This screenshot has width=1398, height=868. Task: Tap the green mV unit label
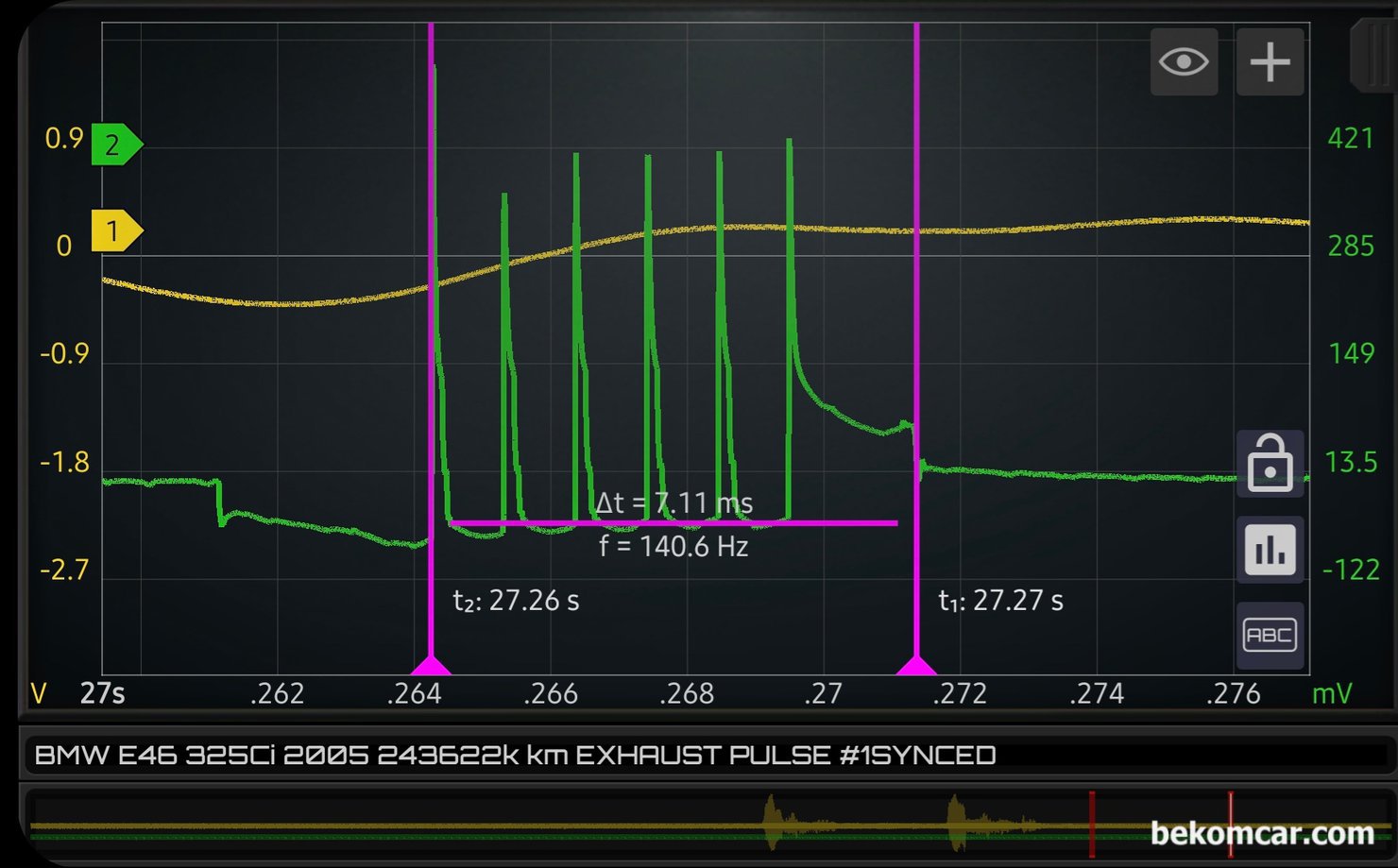pos(1332,694)
